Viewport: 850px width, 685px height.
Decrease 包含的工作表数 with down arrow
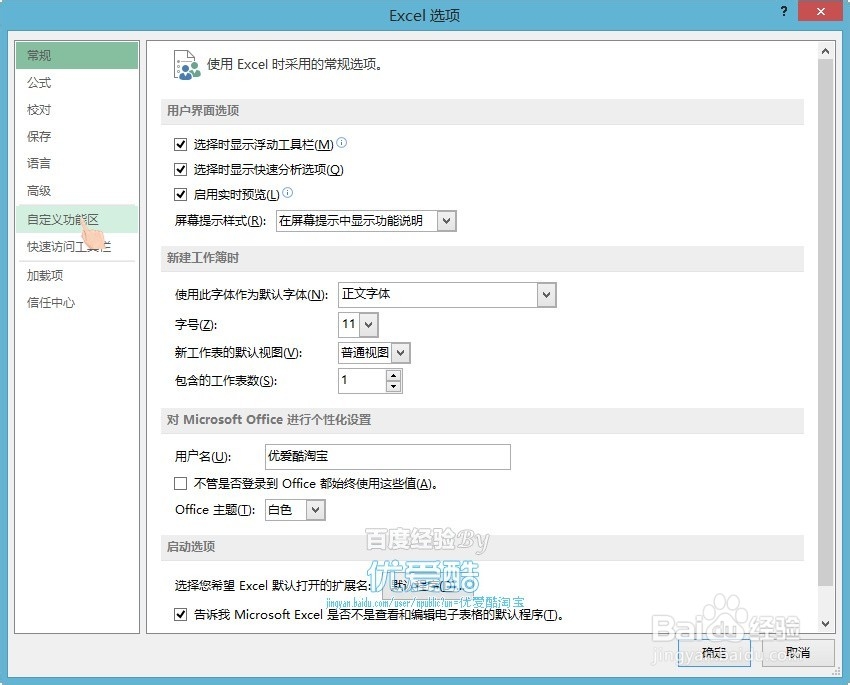click(x=394, y=386)
